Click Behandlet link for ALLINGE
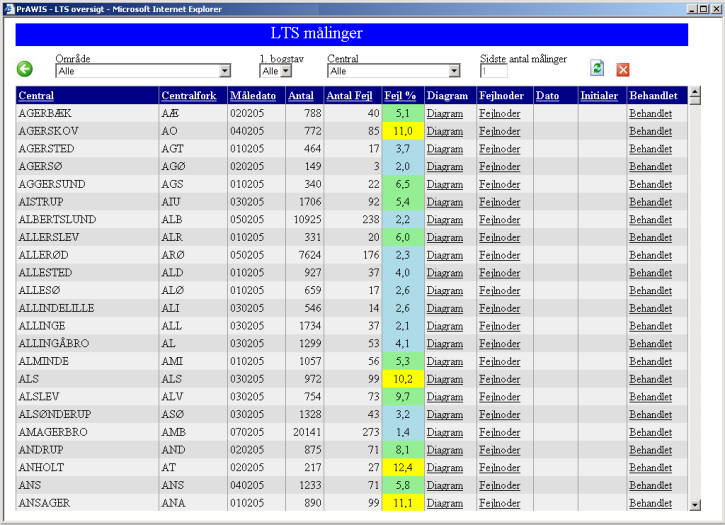The height and width of the screenshot is (525, 725). coord(650,326)
